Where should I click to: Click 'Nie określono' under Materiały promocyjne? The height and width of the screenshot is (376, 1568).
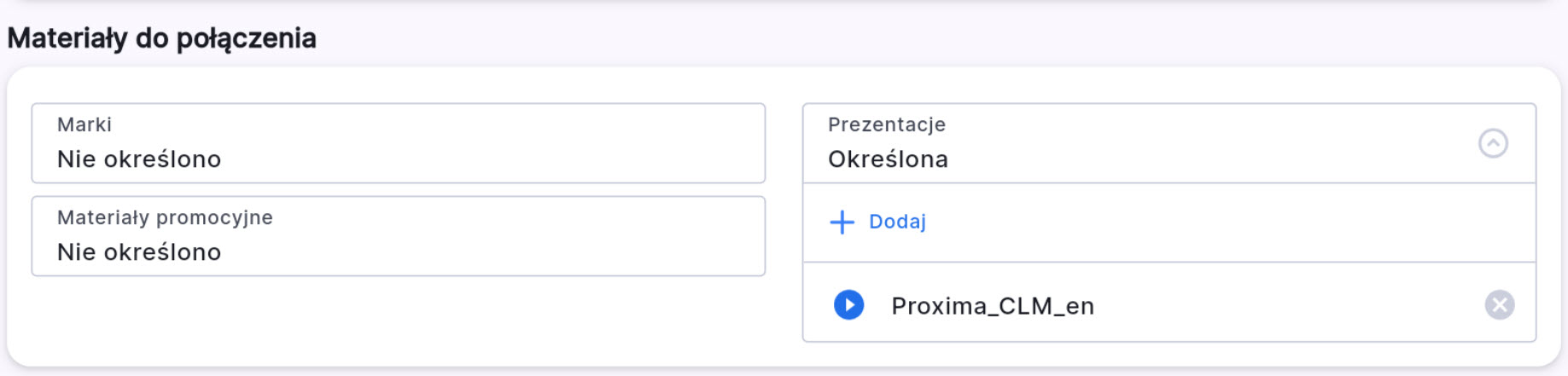click(139, 252)
